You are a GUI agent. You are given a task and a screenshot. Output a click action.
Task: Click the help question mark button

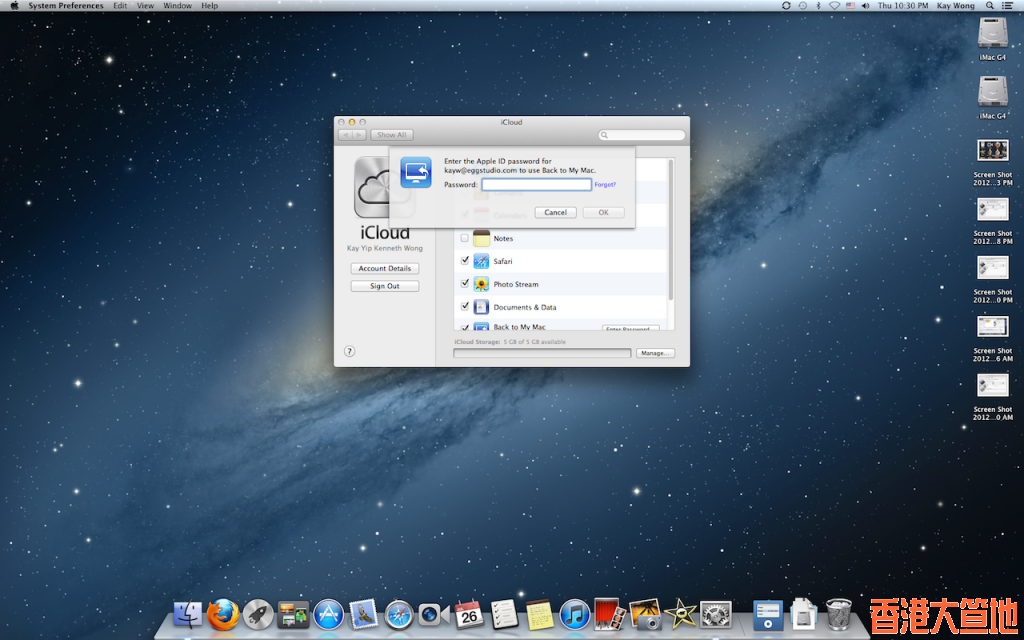pos(349,351)
